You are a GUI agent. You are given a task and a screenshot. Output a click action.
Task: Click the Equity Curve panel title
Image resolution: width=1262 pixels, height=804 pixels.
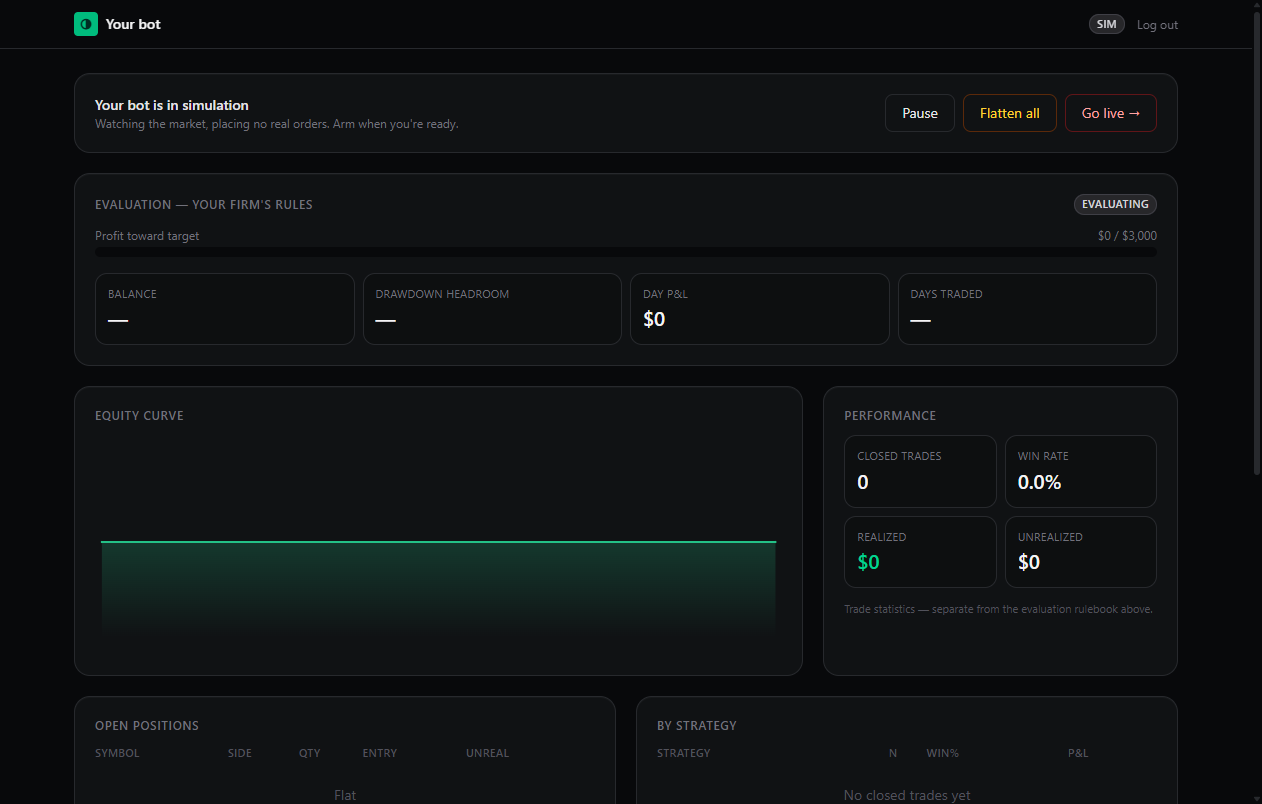click(139, 416)
